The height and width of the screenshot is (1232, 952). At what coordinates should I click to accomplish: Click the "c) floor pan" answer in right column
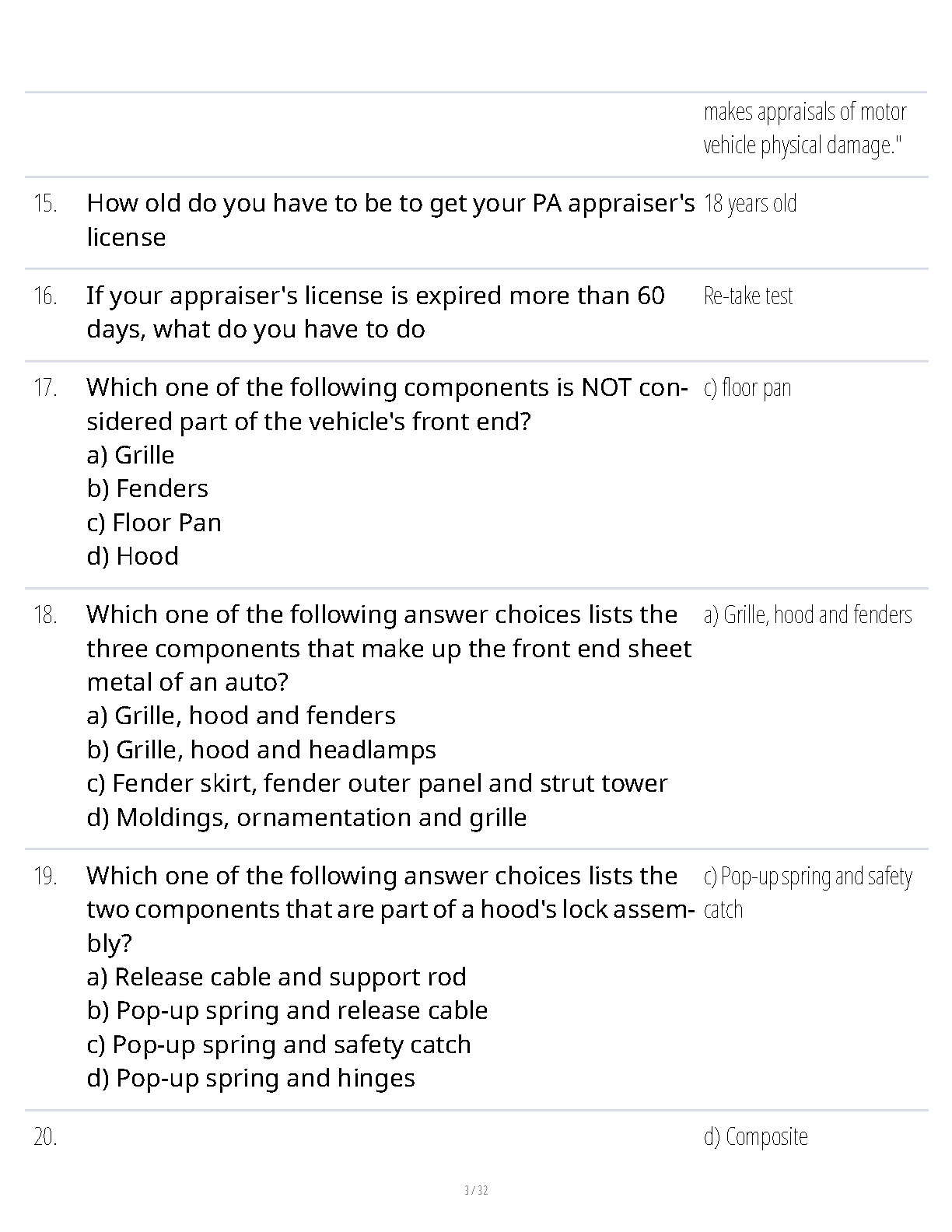tap(747, 388)
